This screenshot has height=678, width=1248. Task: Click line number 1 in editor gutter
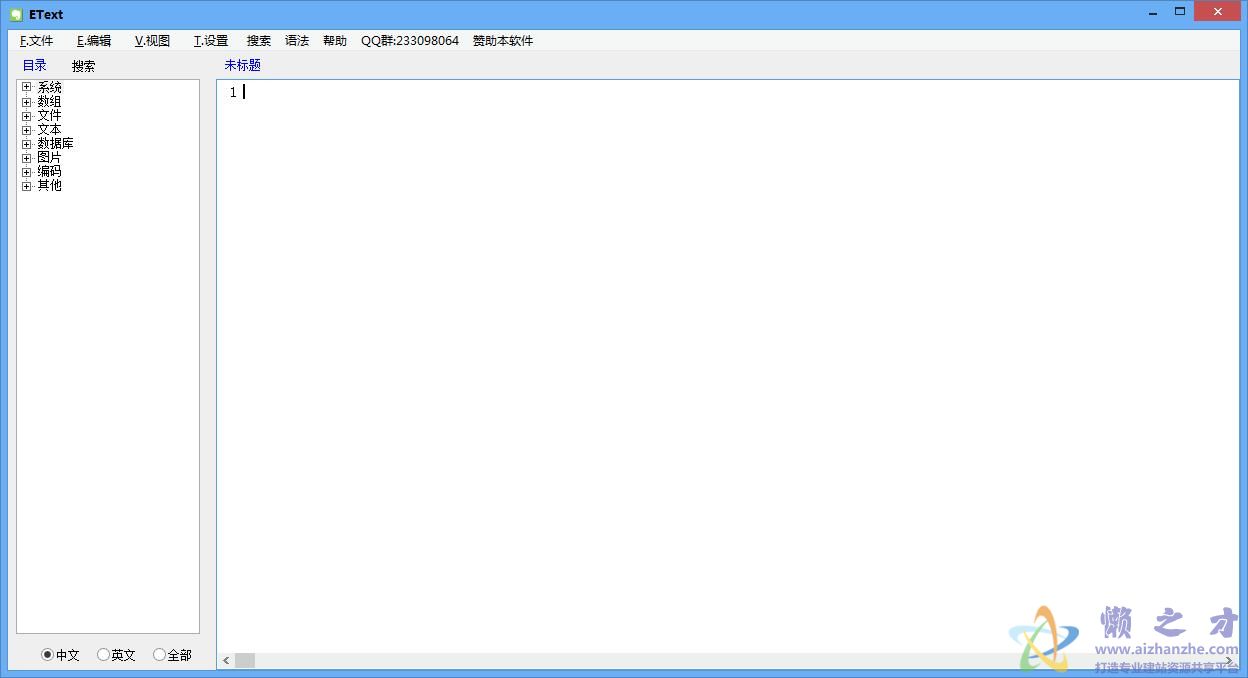[233, 92]
